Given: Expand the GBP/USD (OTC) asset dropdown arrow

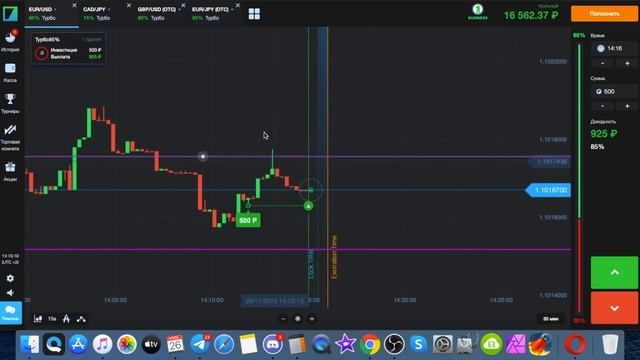Looking at the screenshot, I should 179,9.
